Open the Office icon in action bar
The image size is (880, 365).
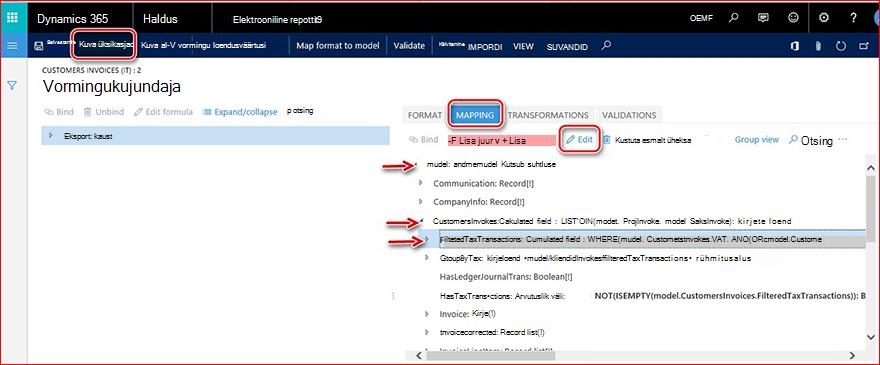coord(795,46)
